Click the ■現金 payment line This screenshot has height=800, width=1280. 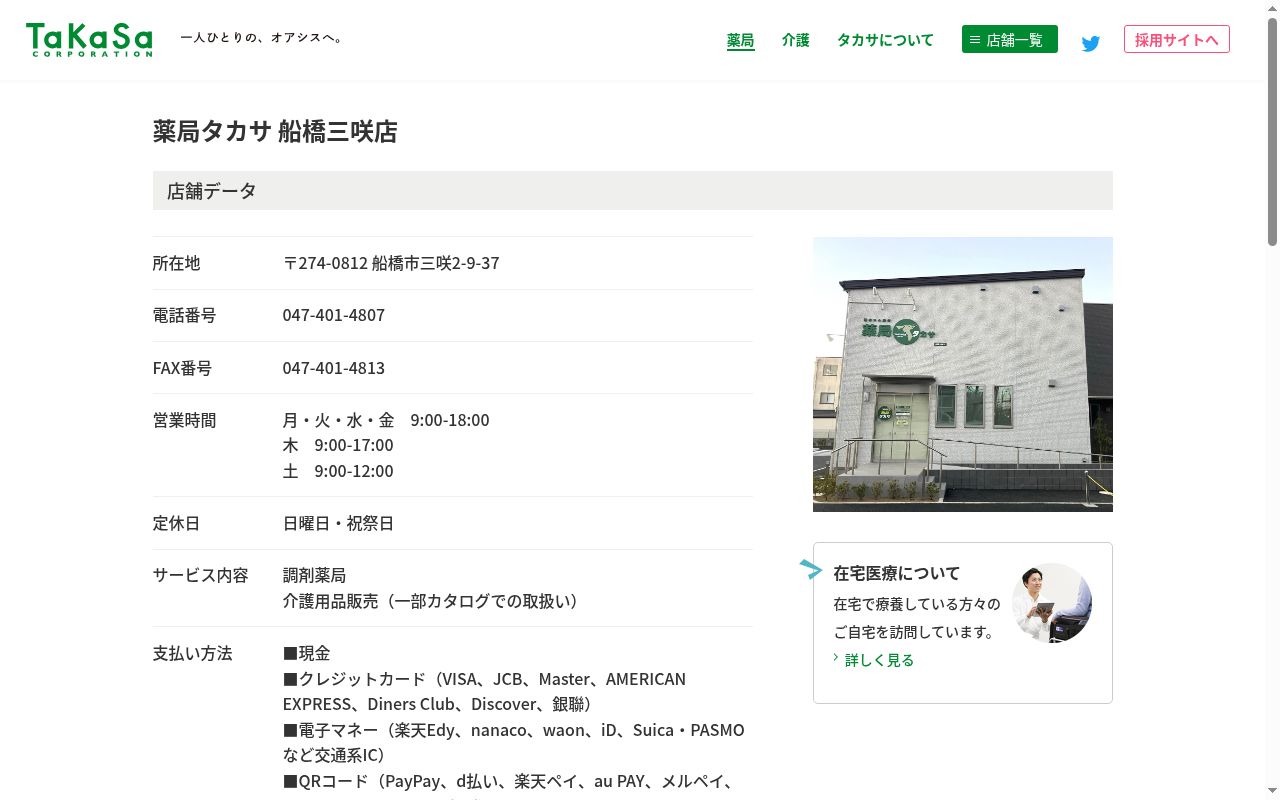click(x=306, y=653)
